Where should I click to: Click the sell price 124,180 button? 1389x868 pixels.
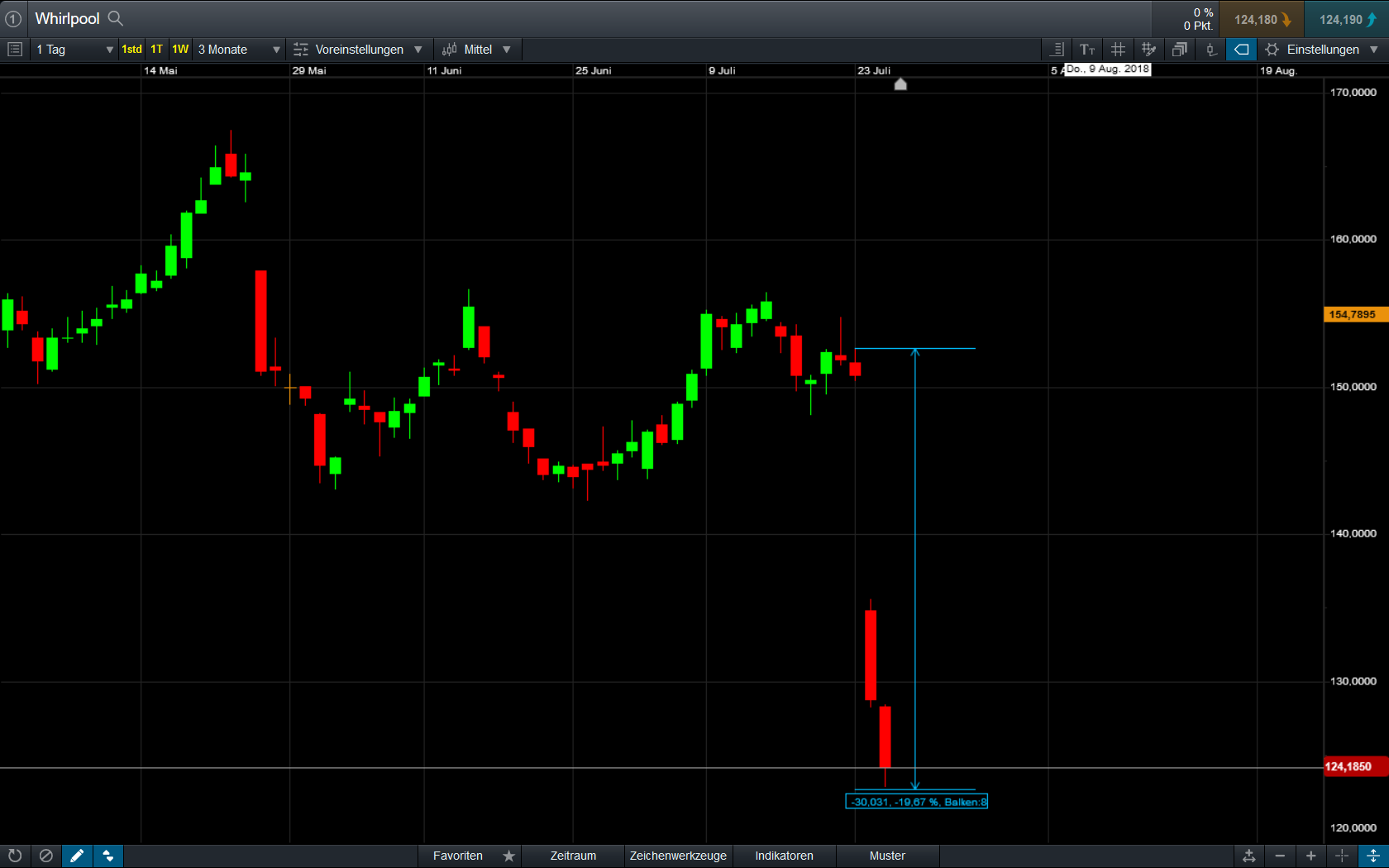(x=1262, y=19)
